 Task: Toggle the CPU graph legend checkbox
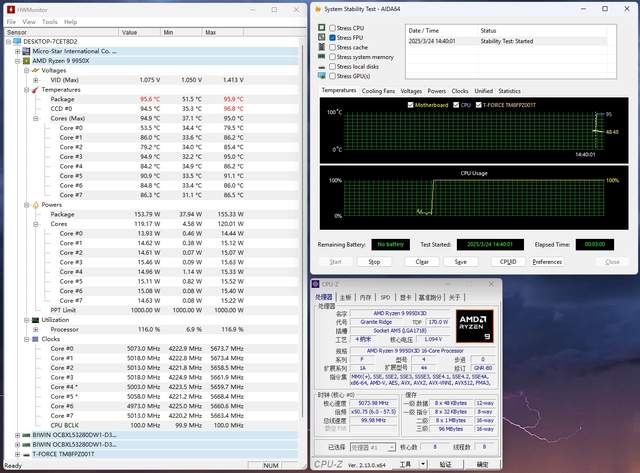[x=456, y=105]
